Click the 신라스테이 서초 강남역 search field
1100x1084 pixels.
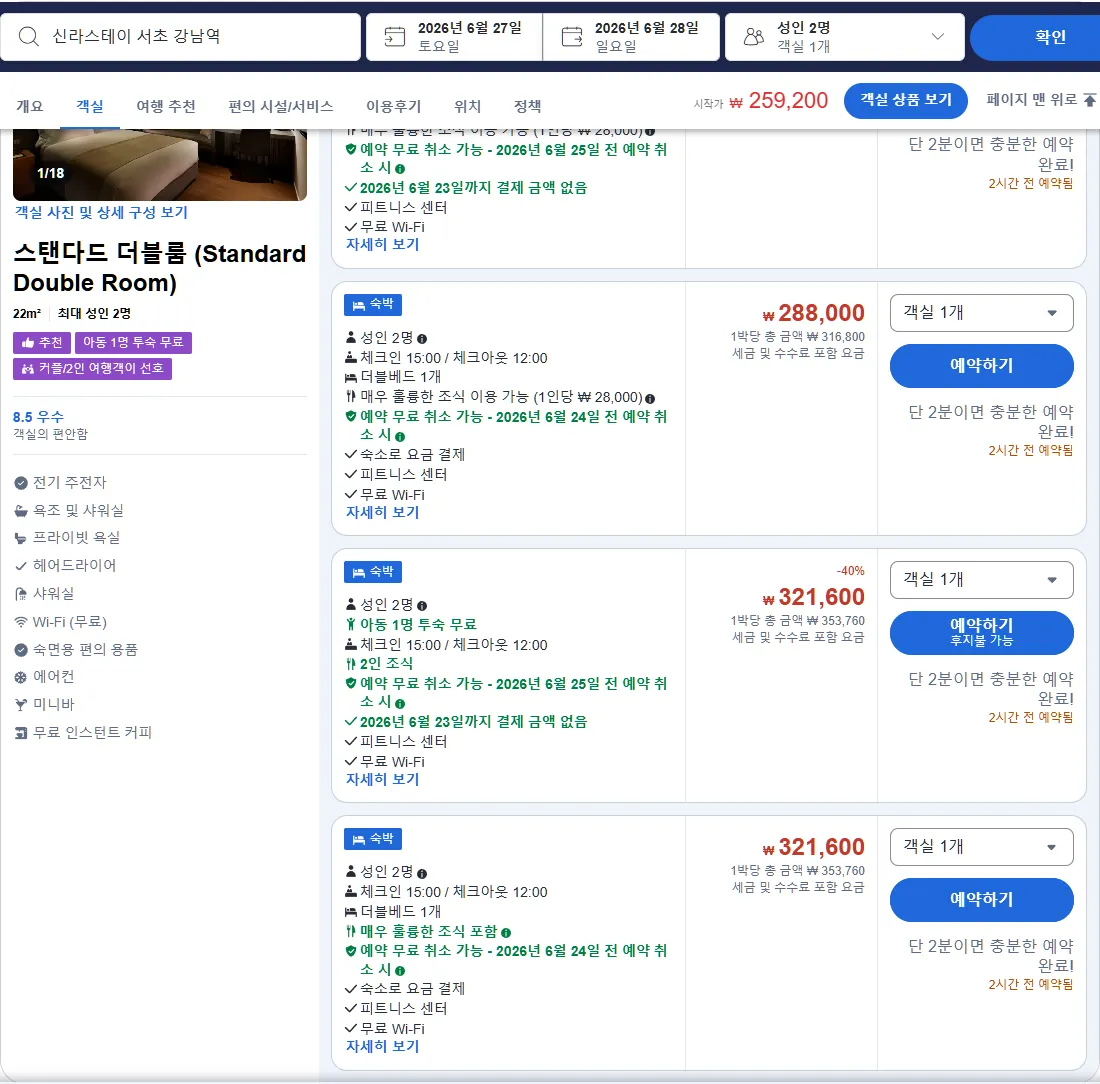pyautogui.click(x=180, y=36)
